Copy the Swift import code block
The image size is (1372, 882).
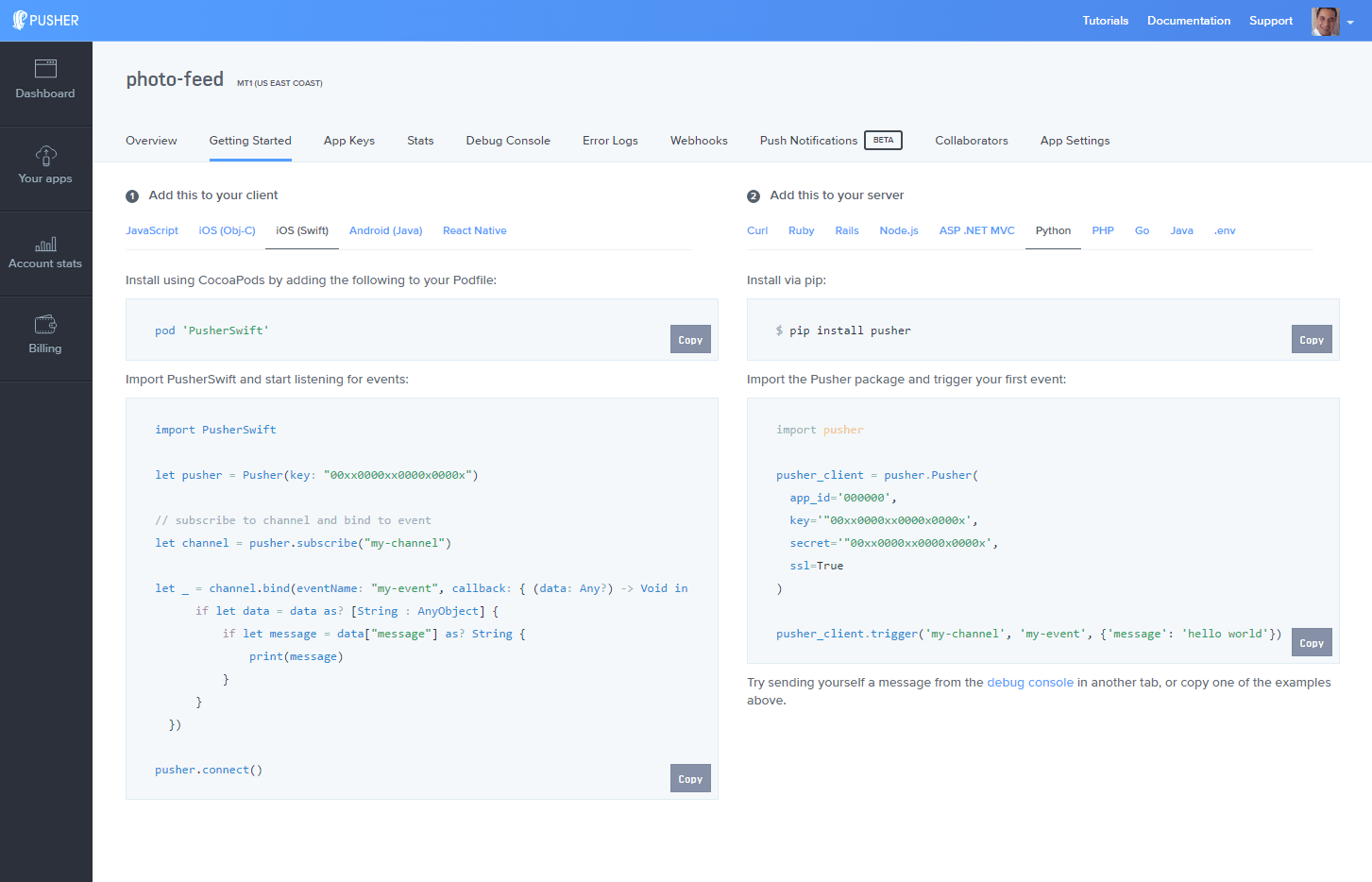(x=690, y=779)
